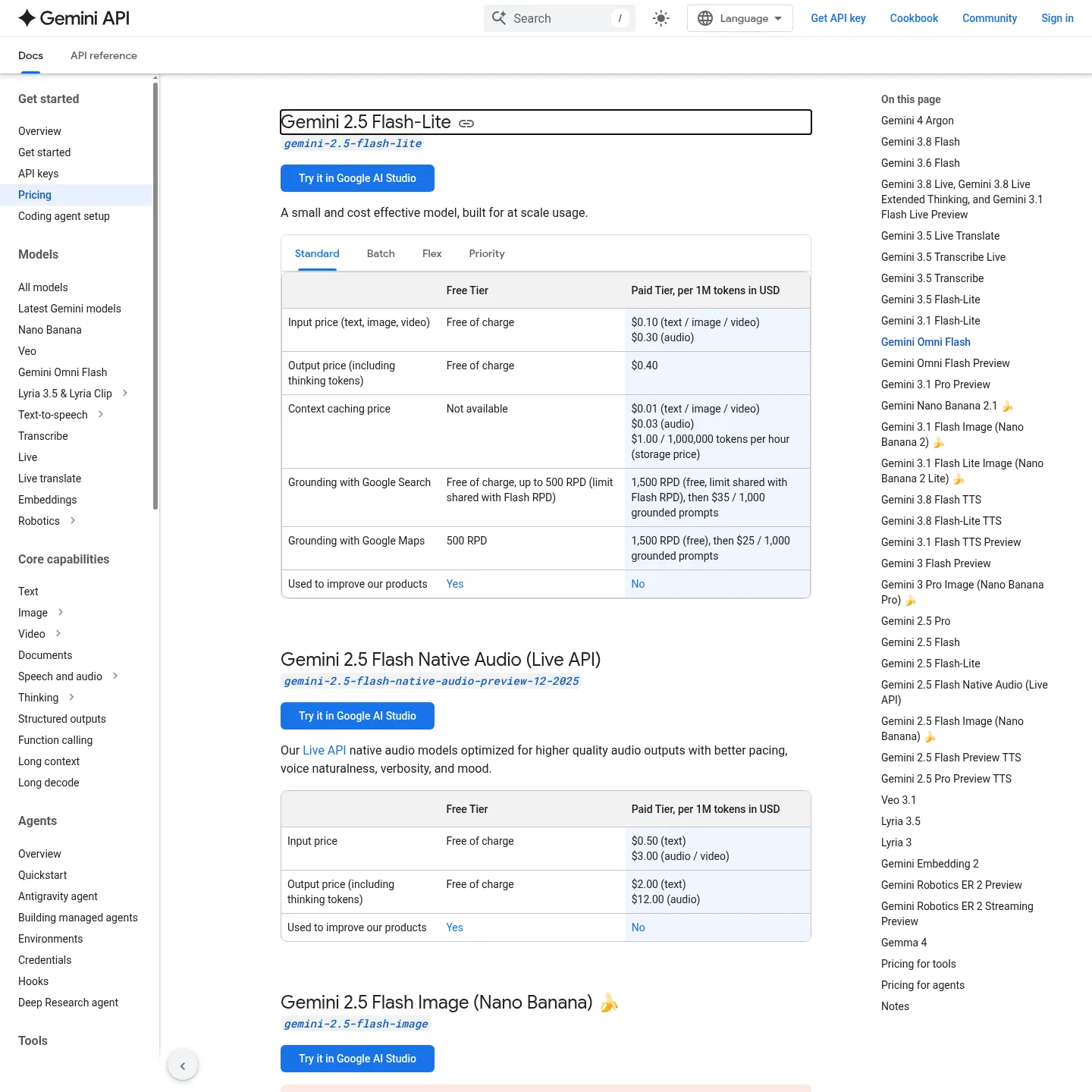Expand the Thinking sidebar section
This screenshot has width=1092, height=1092.
71,697
